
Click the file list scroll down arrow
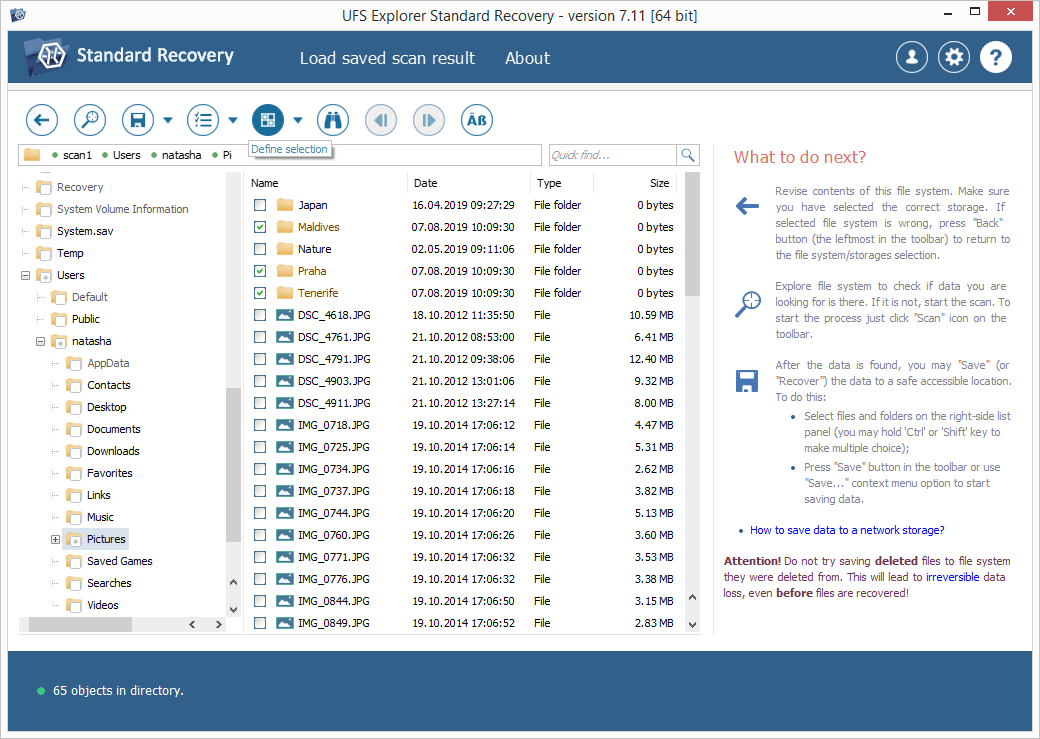[692, 624]
